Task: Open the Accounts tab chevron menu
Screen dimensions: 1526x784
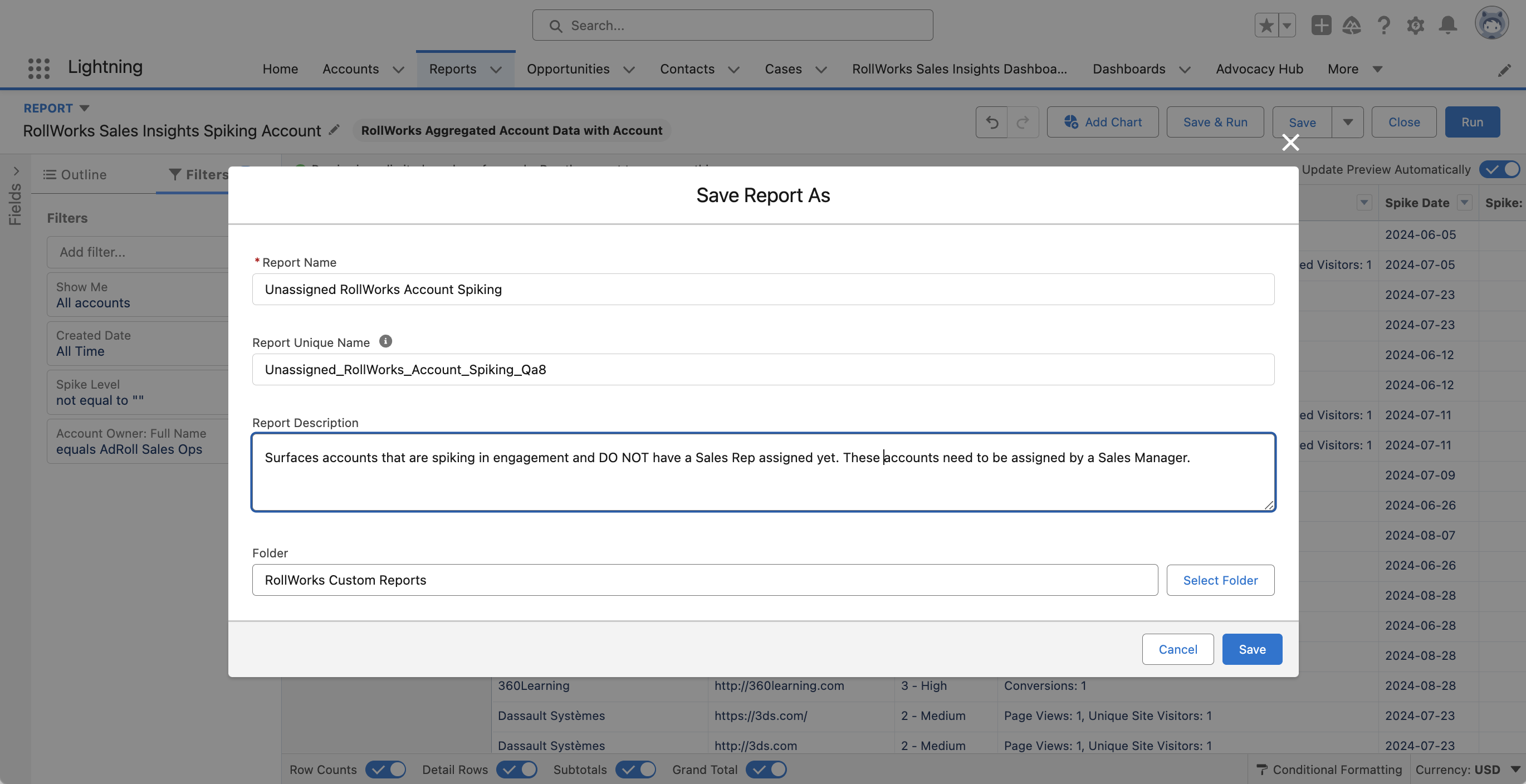Action: click(399, 69)
